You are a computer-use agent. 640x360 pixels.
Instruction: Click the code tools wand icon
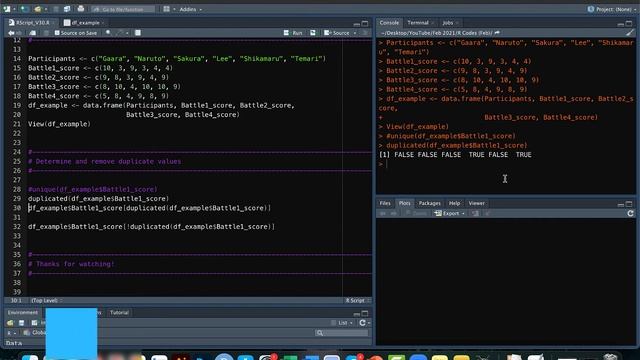[x=120, y=33]
